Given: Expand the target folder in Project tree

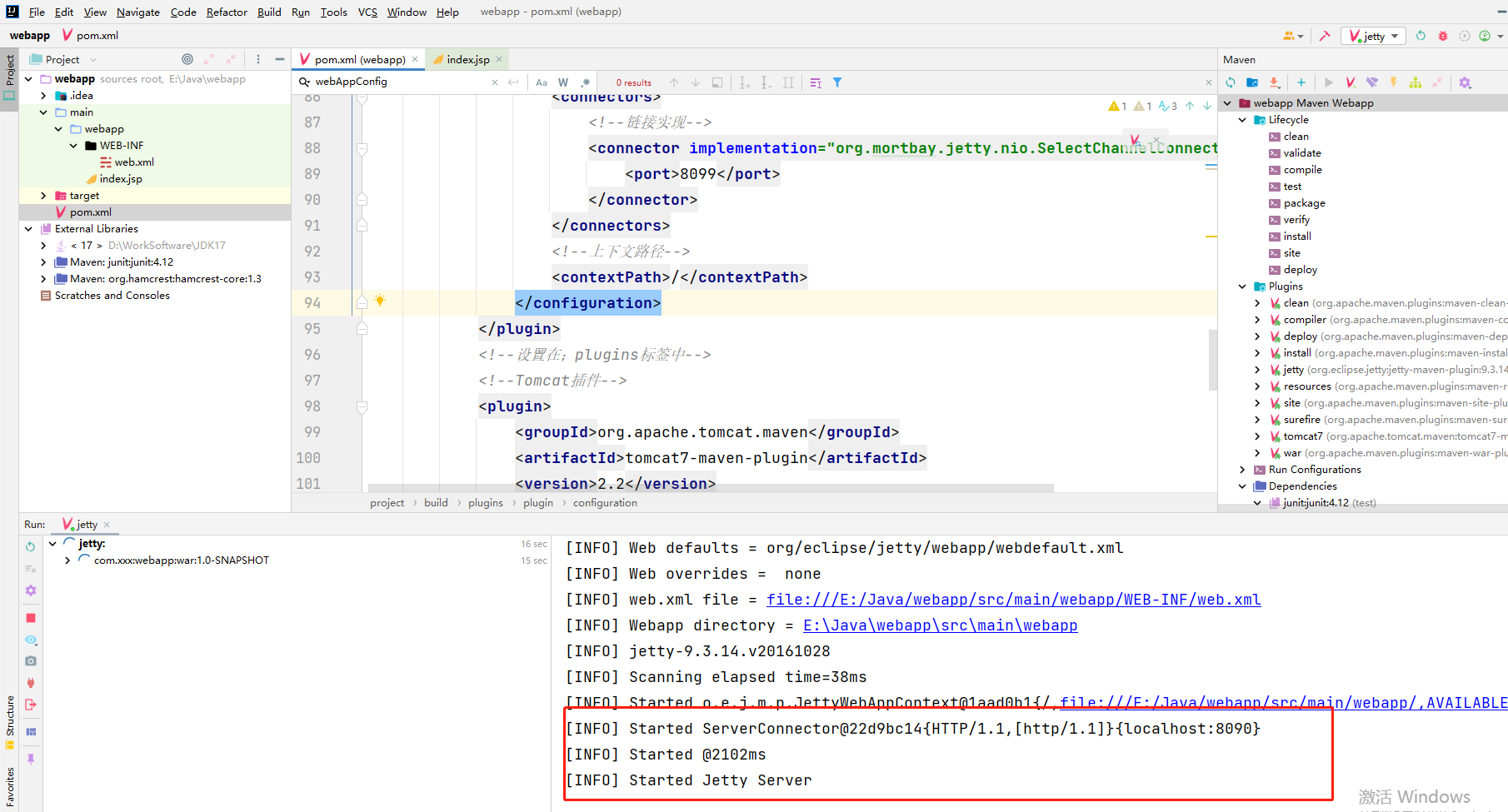Looking at the screenshot, I should tap(43, 196).
